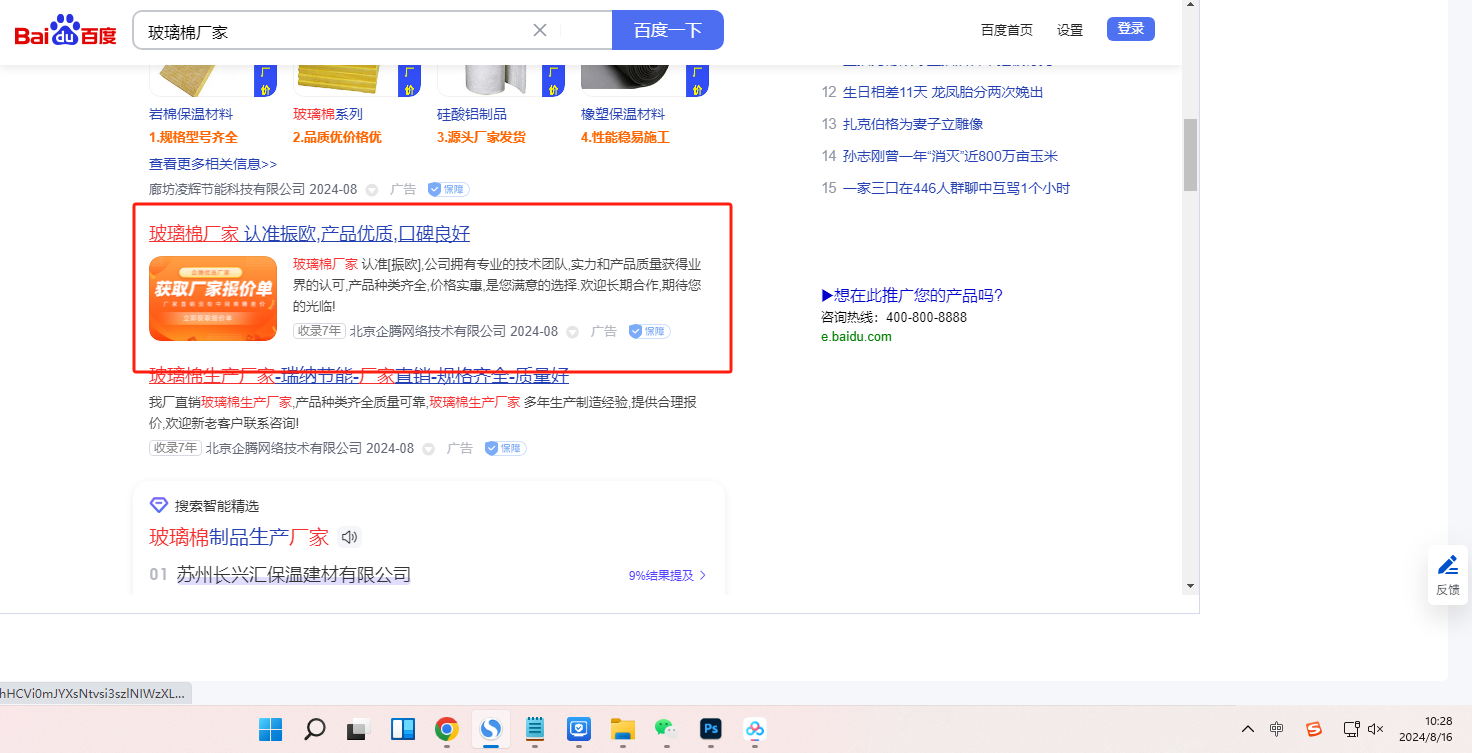The image size is (1472, 753).
Task: Open Baidu Netdisk from the taskbar
Action: tap(755, 729)
